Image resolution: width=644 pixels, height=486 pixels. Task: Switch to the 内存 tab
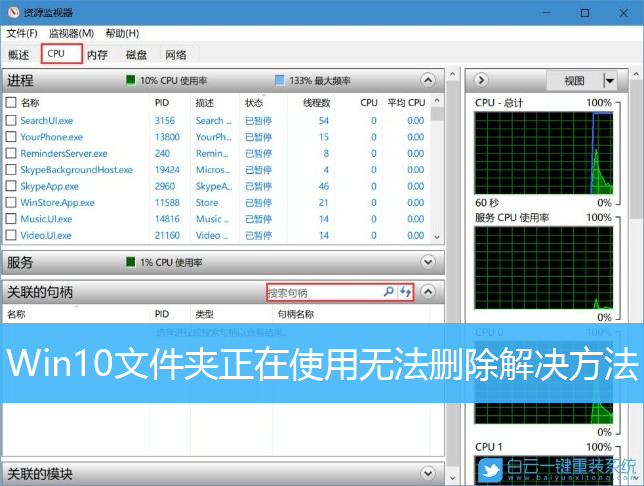tap(97, 54)
